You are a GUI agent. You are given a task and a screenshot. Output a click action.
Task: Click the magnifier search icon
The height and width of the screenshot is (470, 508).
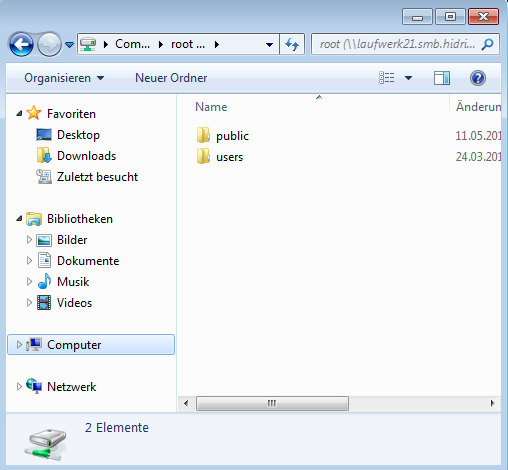488,44
